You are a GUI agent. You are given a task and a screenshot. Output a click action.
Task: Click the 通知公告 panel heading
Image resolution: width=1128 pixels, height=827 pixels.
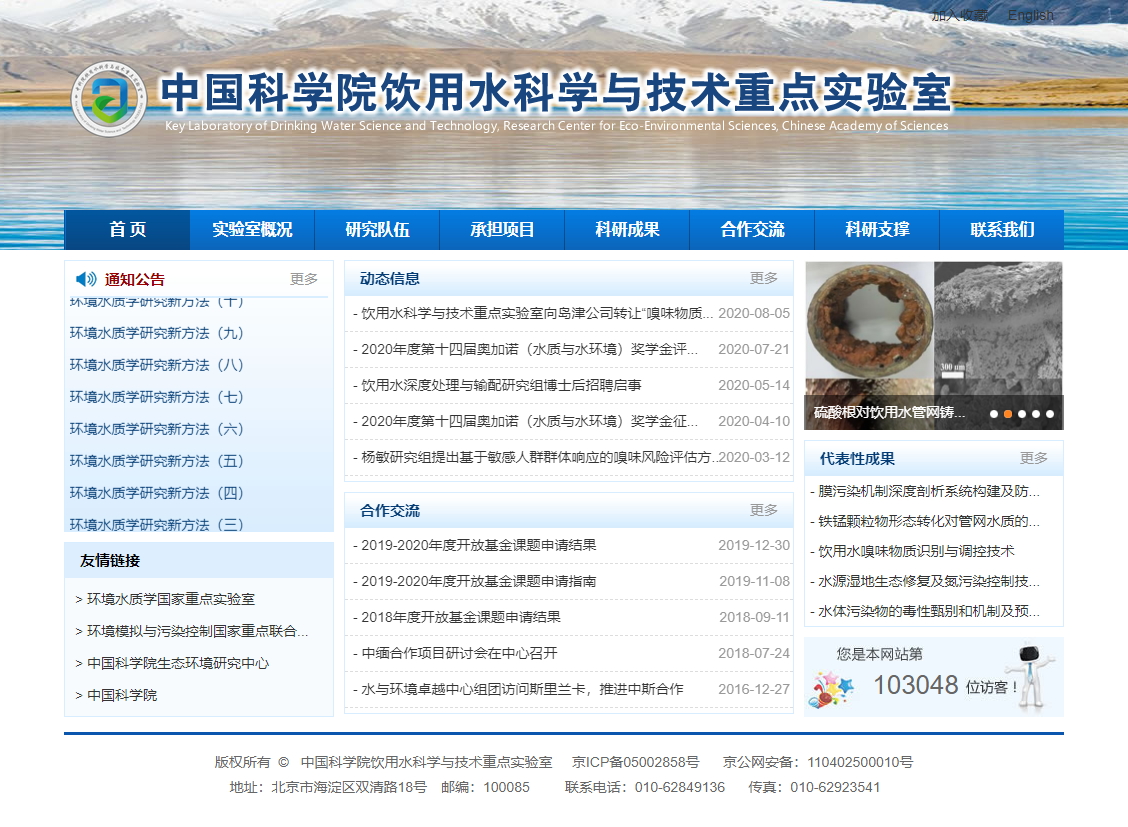pos(135,280)
